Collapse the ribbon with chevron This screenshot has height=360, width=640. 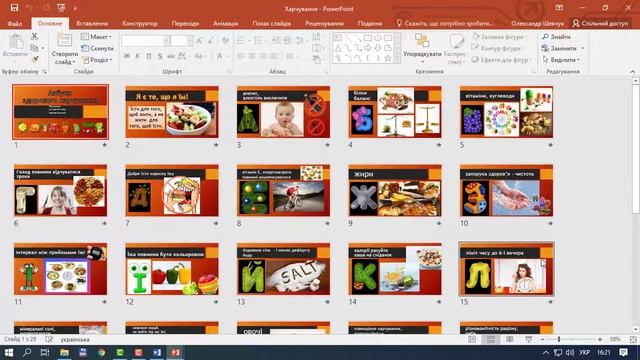click(x=633, y=71)
